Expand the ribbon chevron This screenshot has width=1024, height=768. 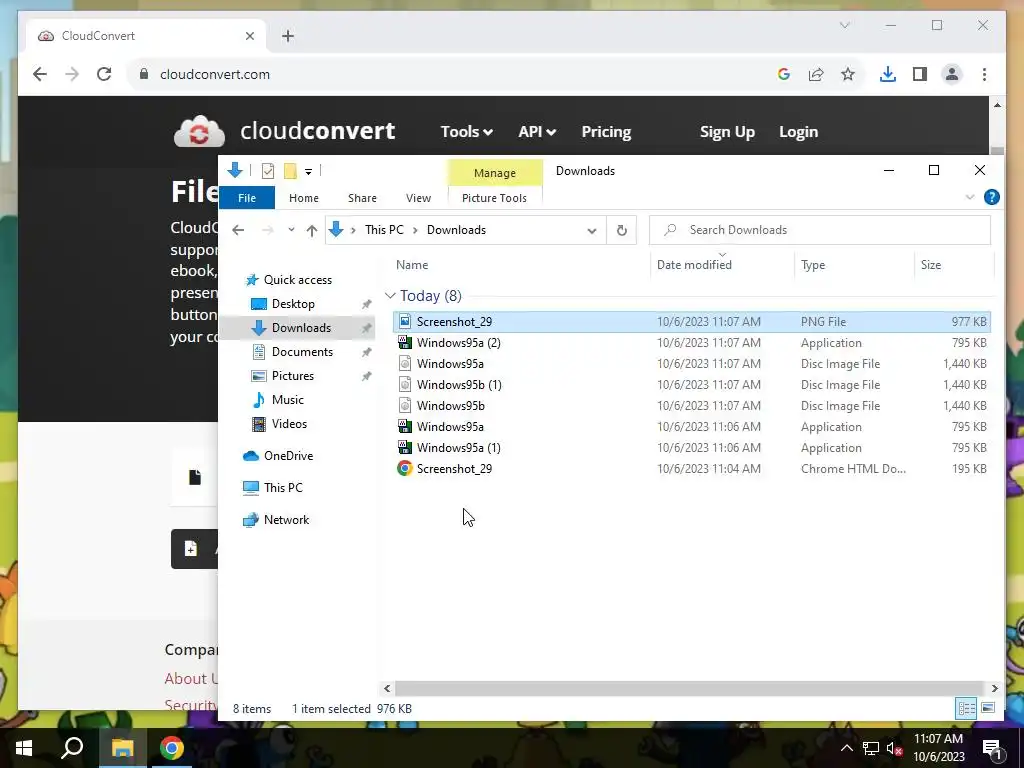tap(970, 197)
